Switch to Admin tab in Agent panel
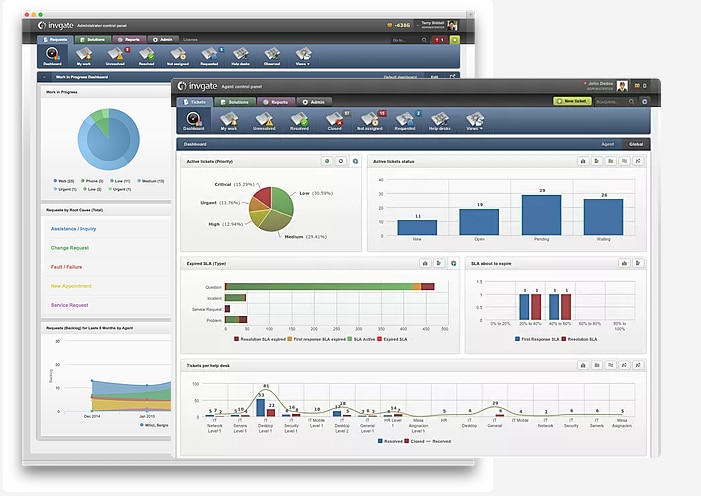 (314, 102)
